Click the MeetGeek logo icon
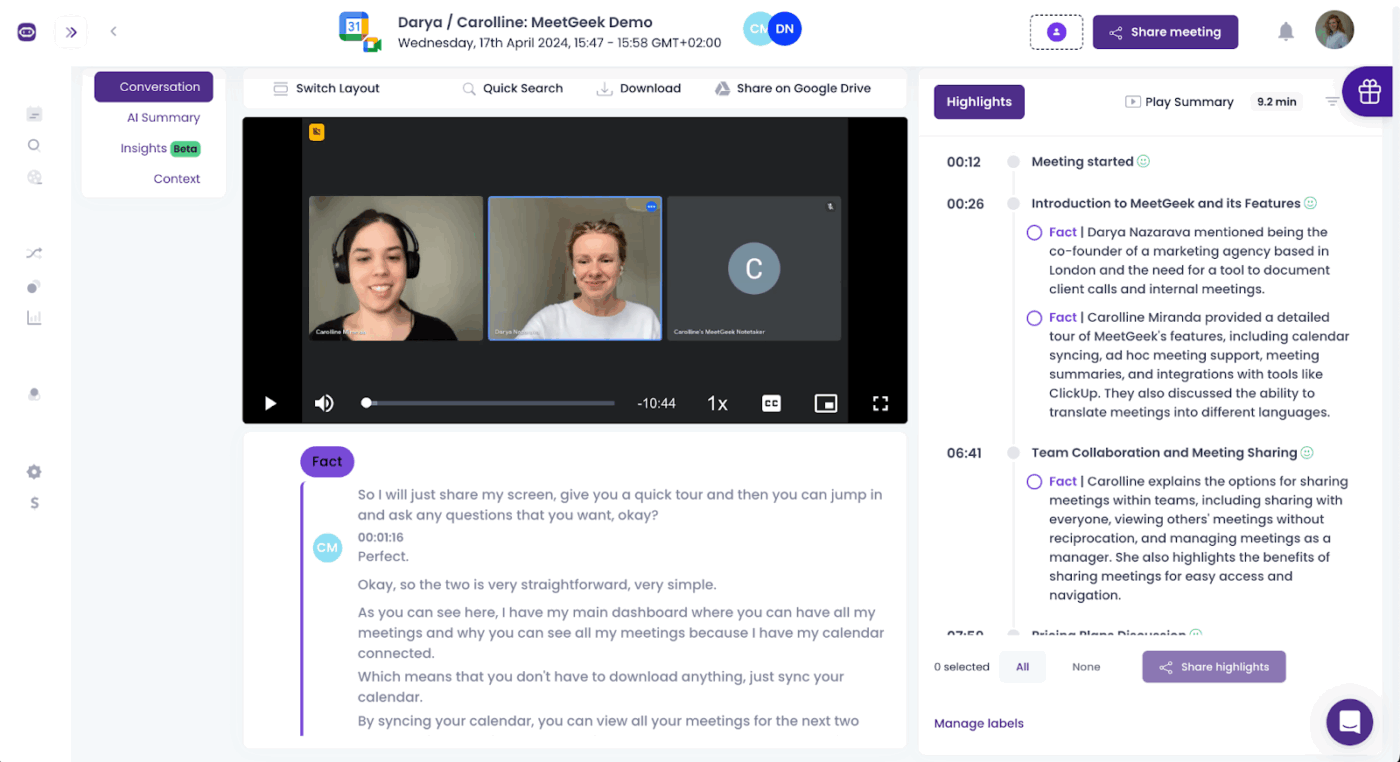The width and height of the screenshot is (1400, 762). point(27,32)
